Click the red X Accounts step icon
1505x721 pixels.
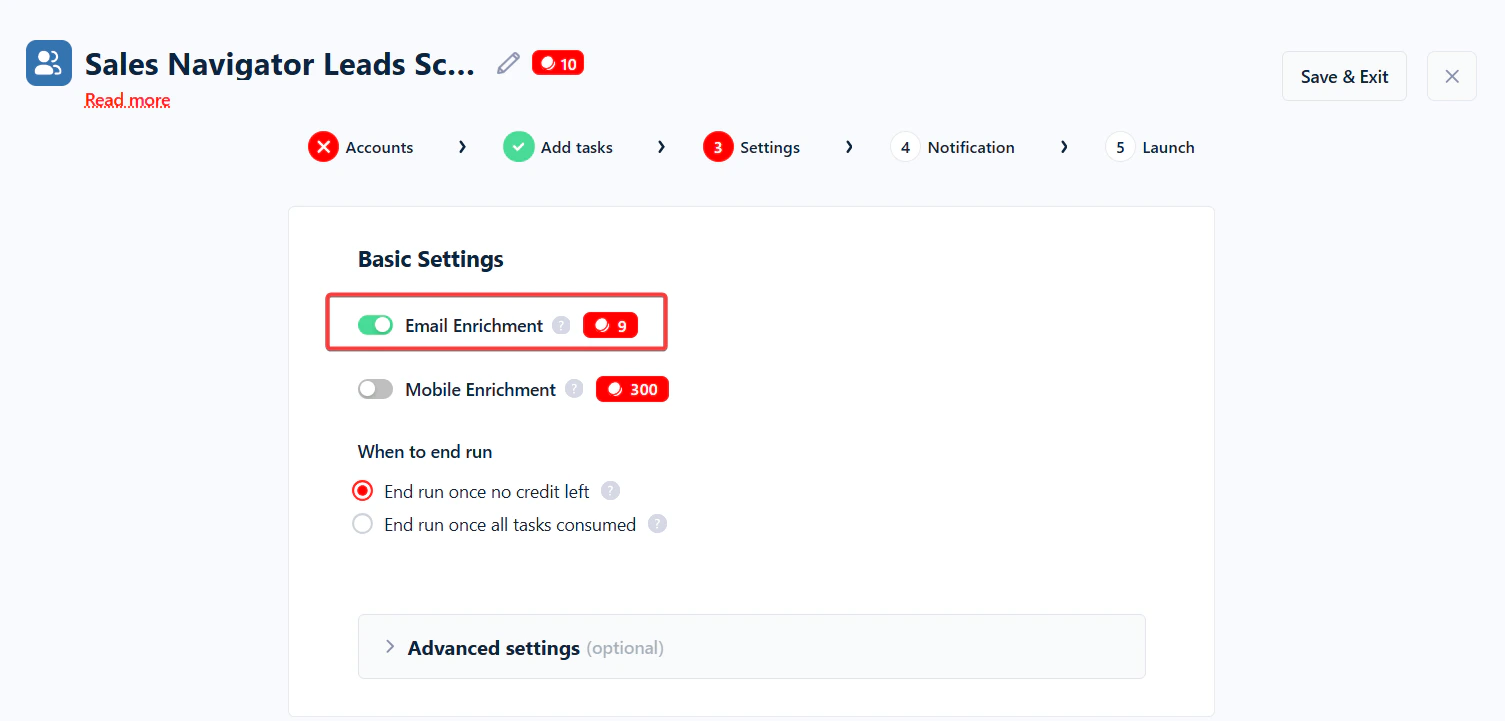[x=323, y=147]
